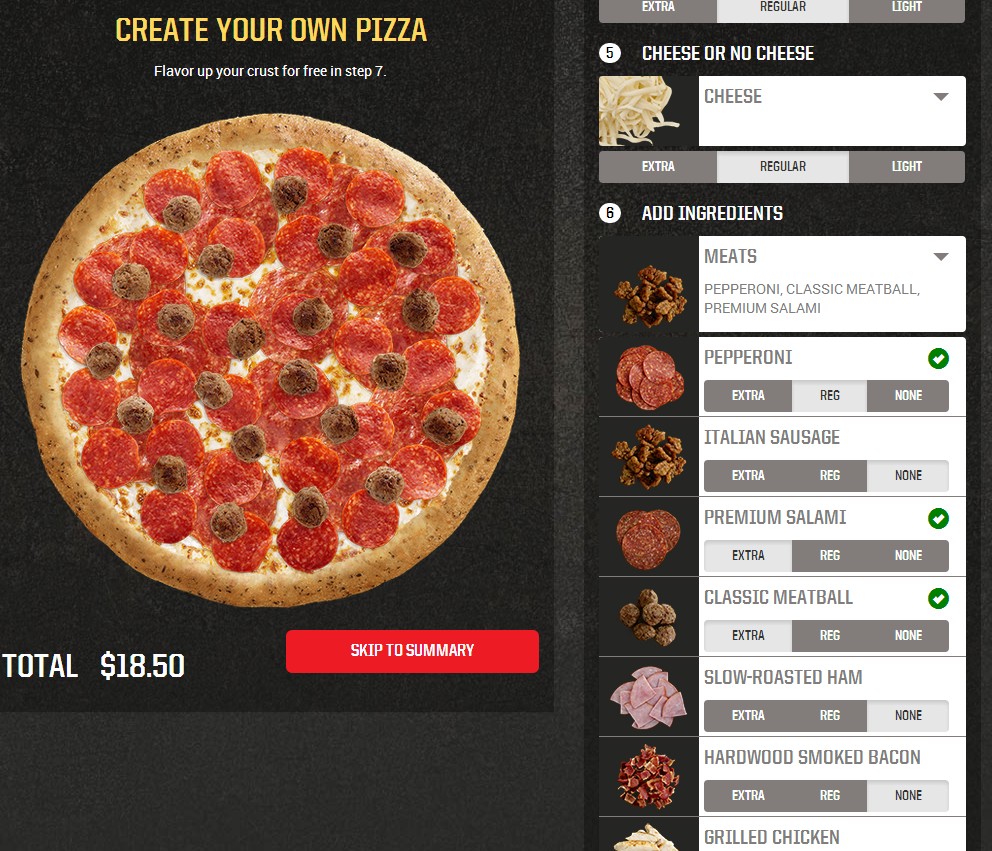Set Pepperoni amount to EXTRA
This screenshot has height=851, width=992.
[748, 396]
